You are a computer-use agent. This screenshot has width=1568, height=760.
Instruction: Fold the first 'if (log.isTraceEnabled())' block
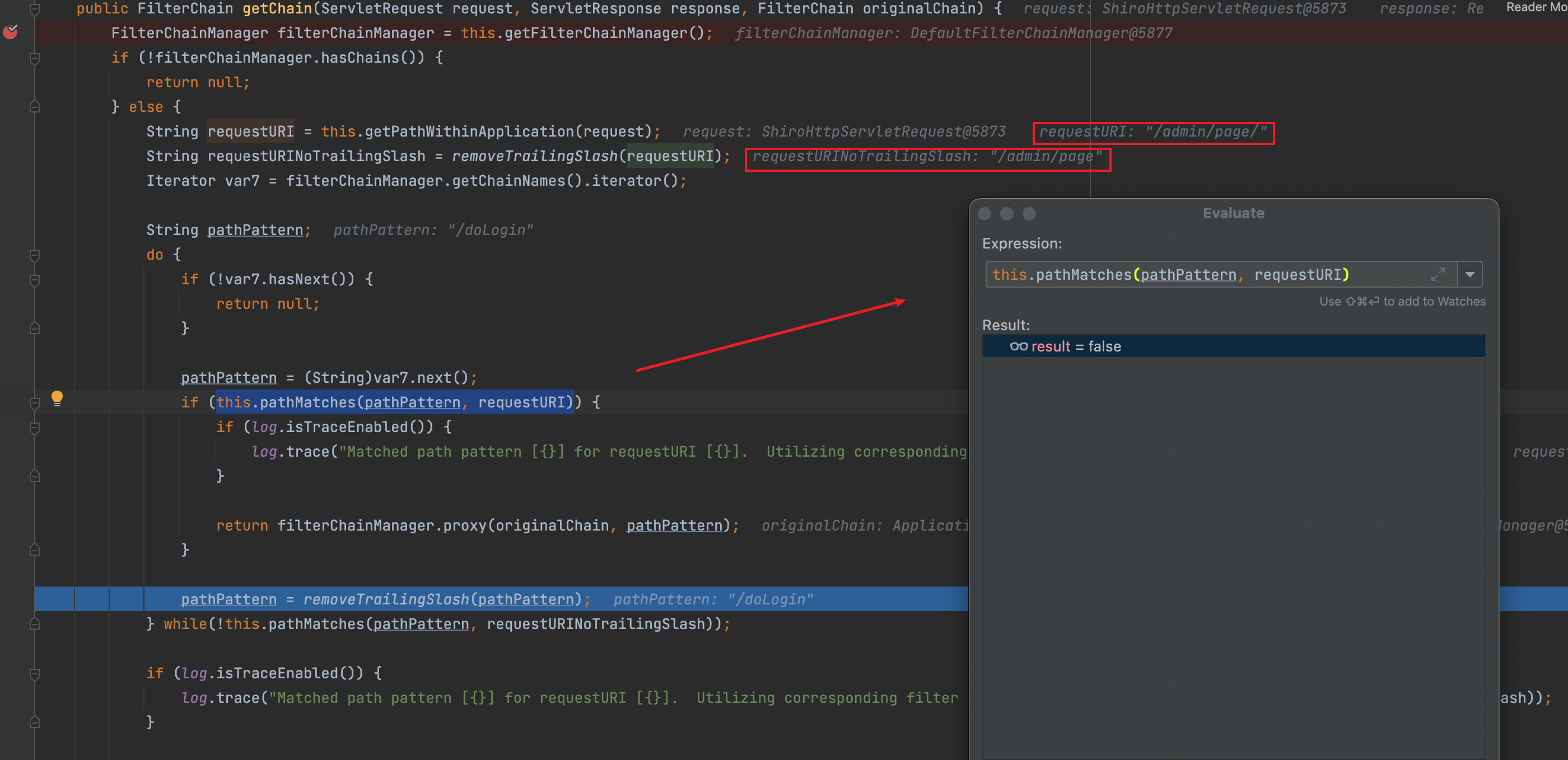(x=35, y=428)
